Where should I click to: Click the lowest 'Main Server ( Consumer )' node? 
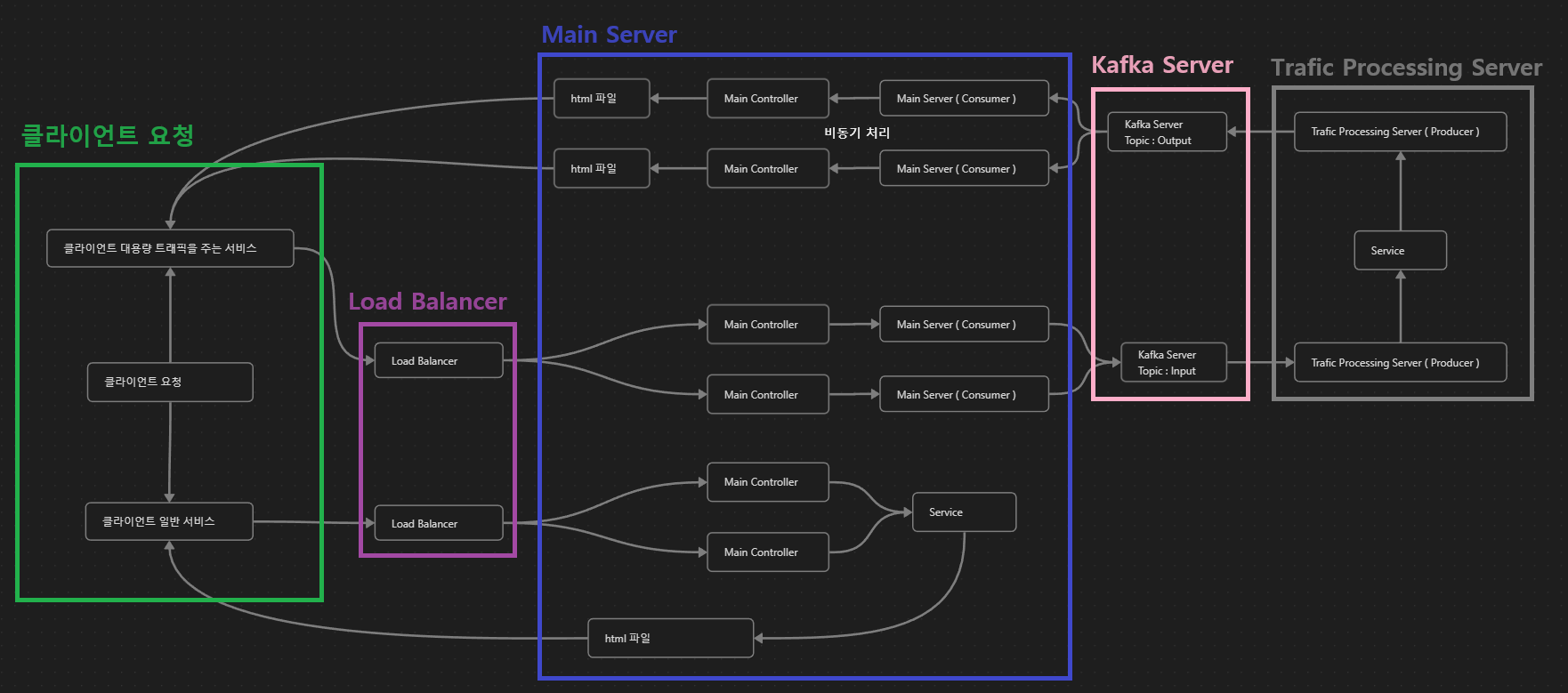pyautogui.click(x=965, y=394)
